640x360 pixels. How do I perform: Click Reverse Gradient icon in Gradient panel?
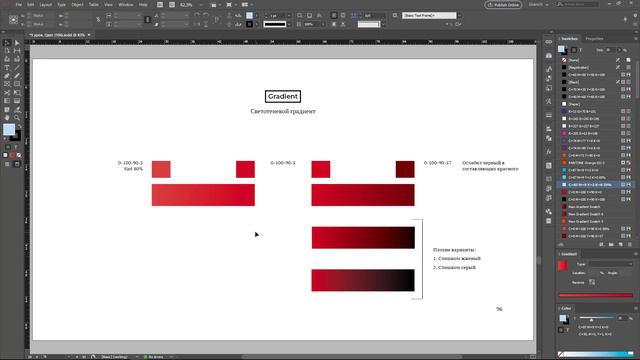pos(592,282)
